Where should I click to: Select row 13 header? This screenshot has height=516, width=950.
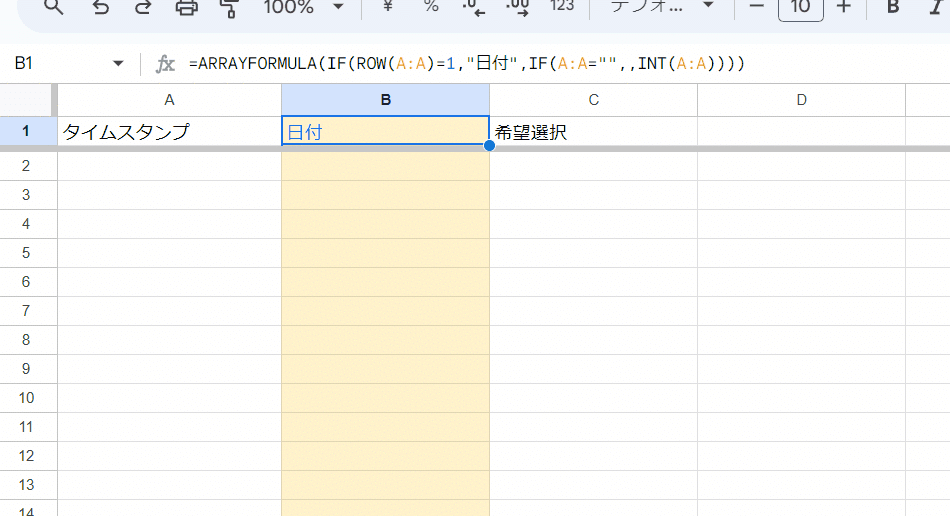pos(26,485)
